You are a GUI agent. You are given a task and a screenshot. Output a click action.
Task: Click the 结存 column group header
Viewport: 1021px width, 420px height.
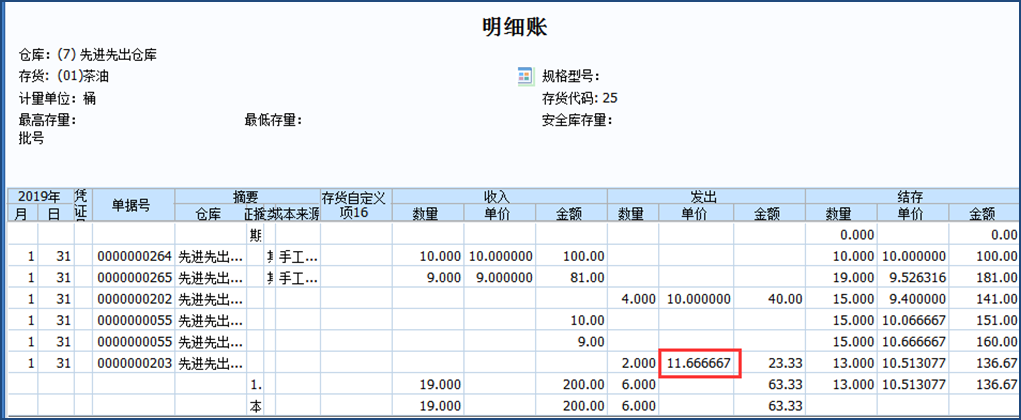point(912,196)
